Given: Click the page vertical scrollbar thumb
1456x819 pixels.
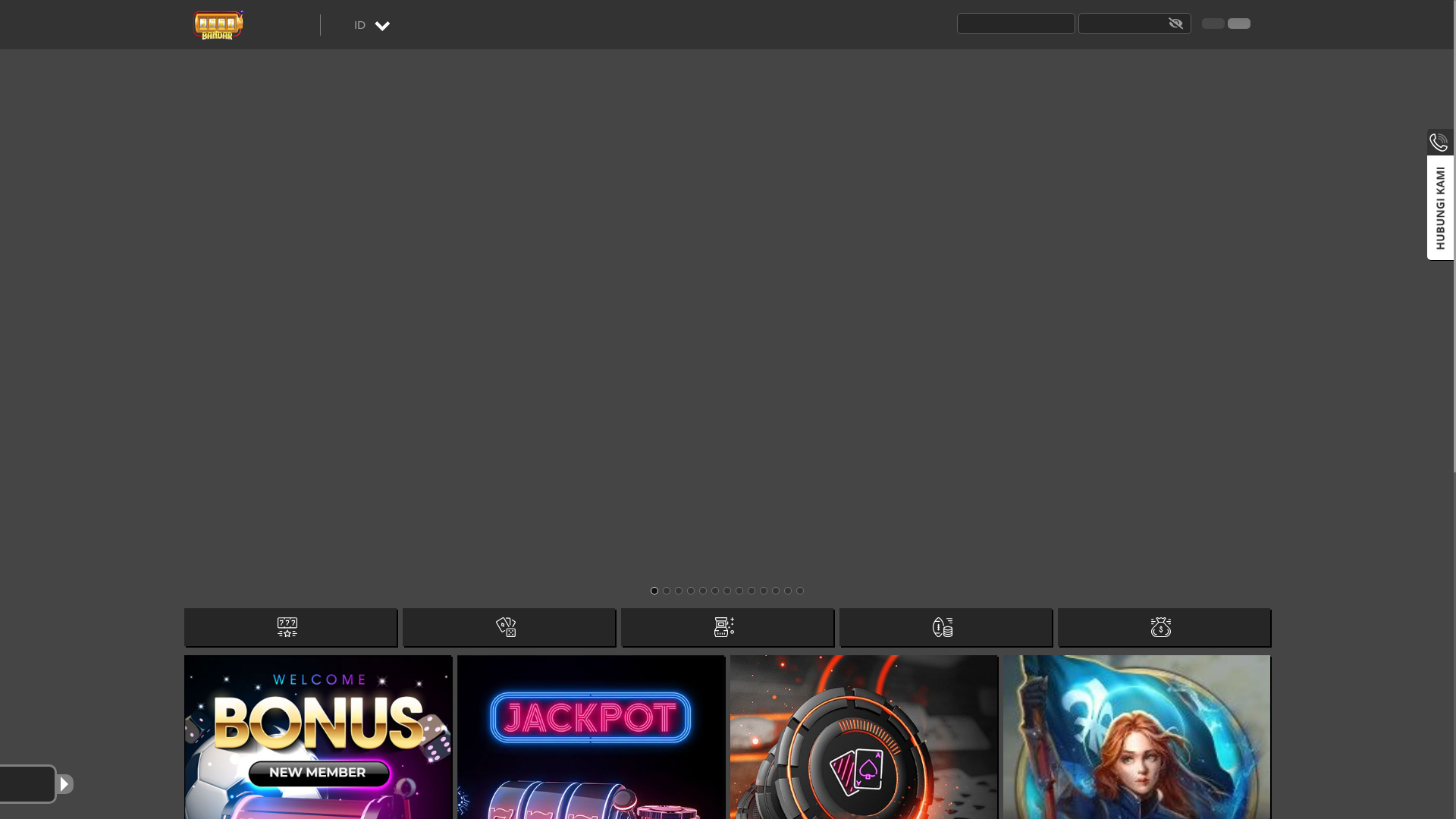Looking at the screenshot, I should pos(1454,236).
